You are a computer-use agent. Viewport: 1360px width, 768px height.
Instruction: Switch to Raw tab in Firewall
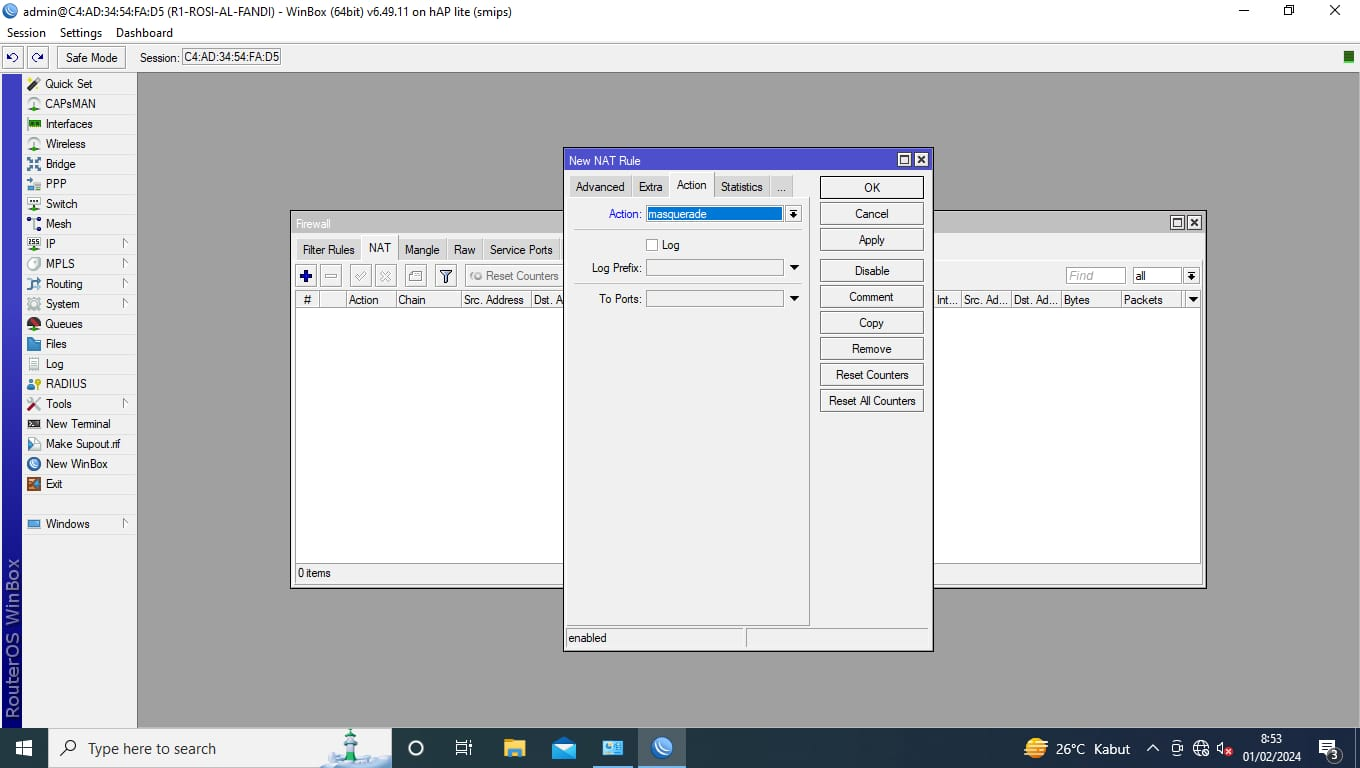tap(465, 250)
